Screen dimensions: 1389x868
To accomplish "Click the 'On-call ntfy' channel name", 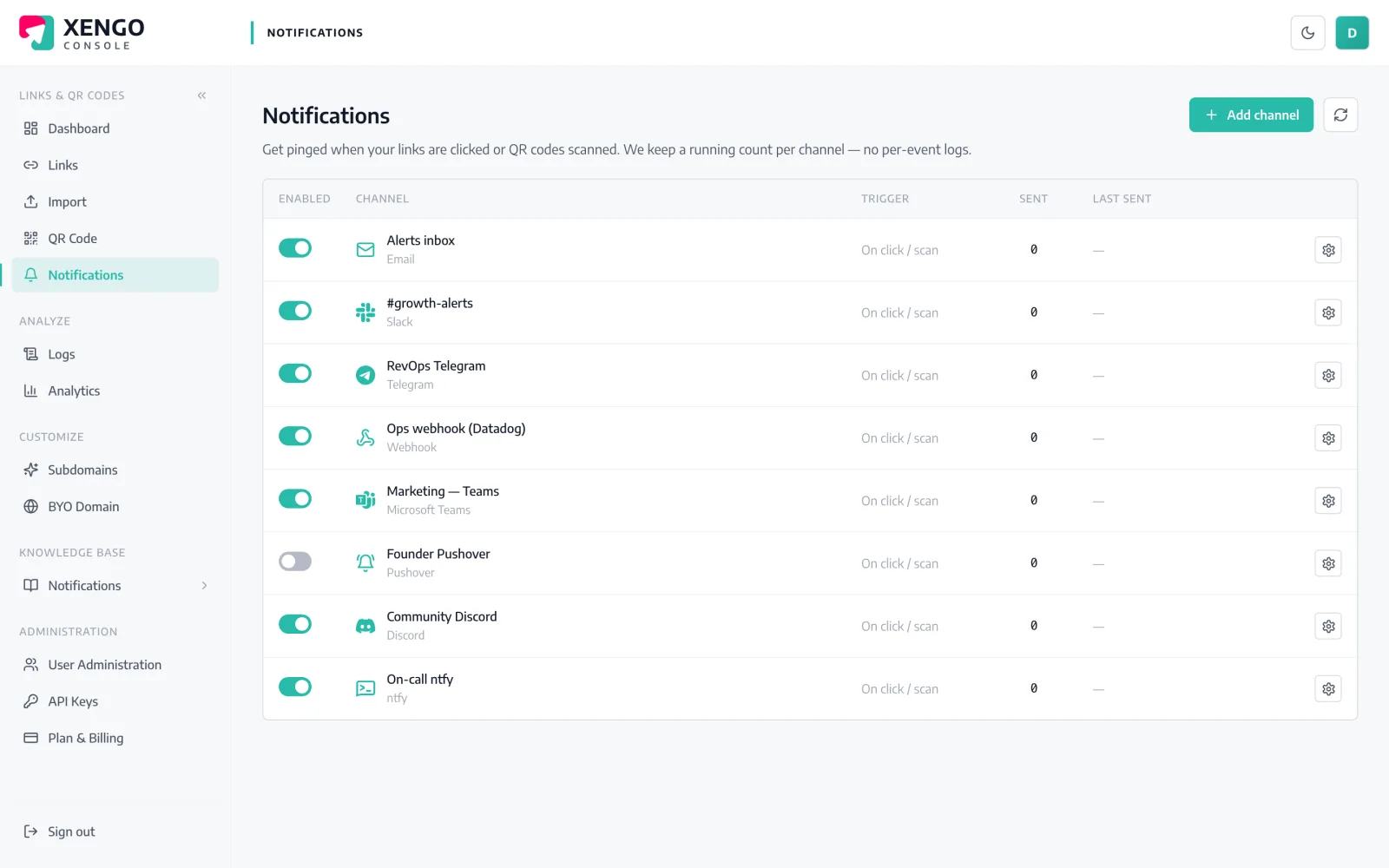I will 420,679.
